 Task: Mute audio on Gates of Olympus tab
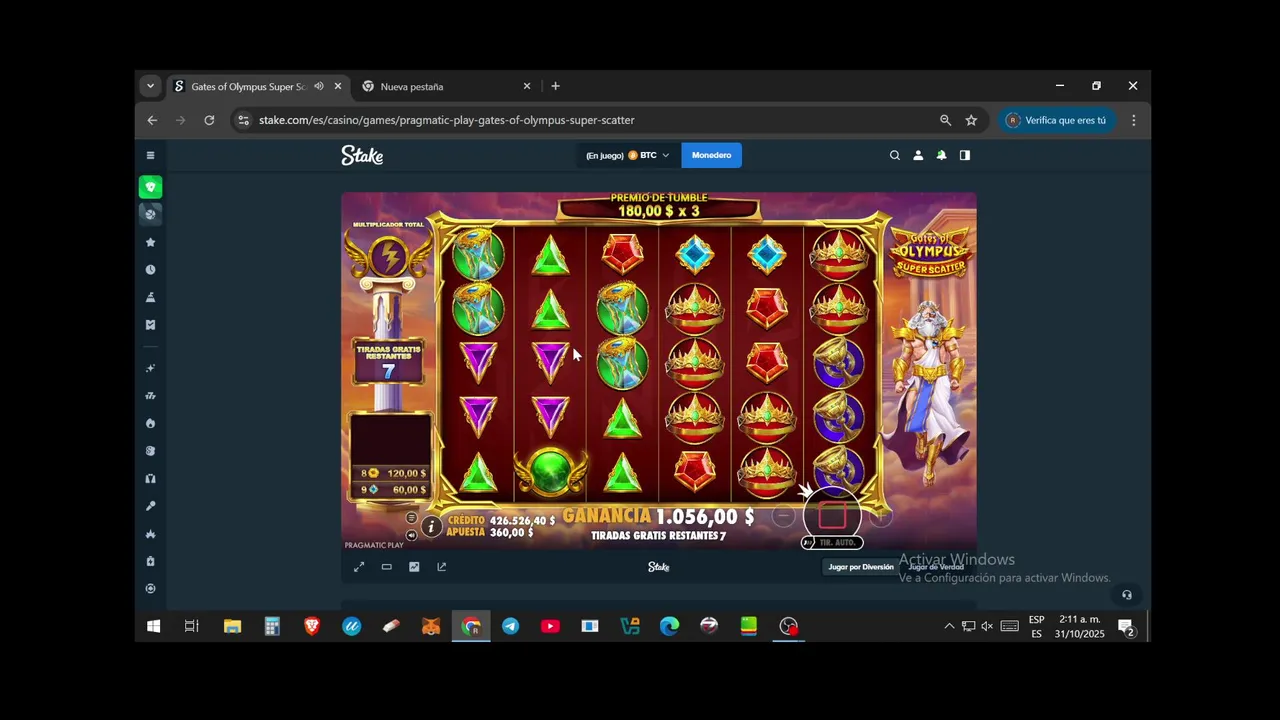tap(319, 87)
